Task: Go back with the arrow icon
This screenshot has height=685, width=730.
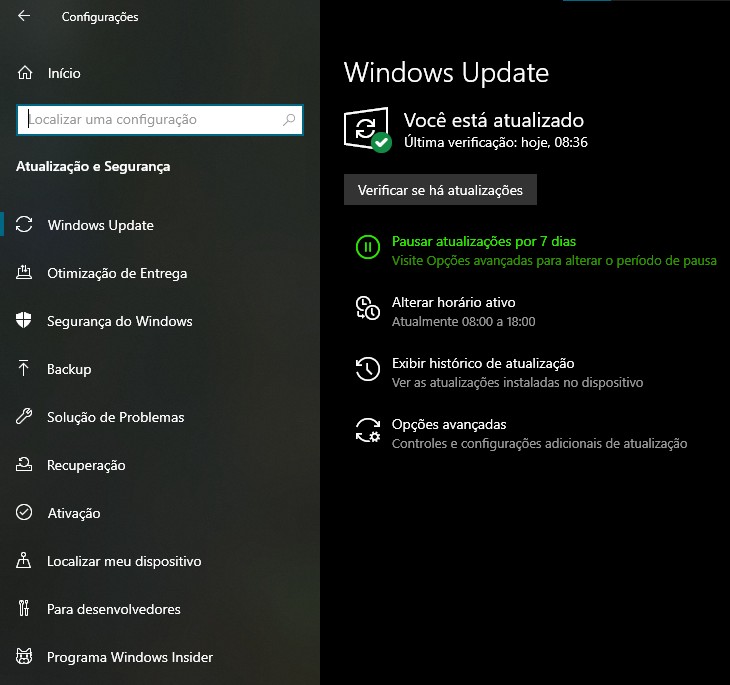Action: click(24, 16)
